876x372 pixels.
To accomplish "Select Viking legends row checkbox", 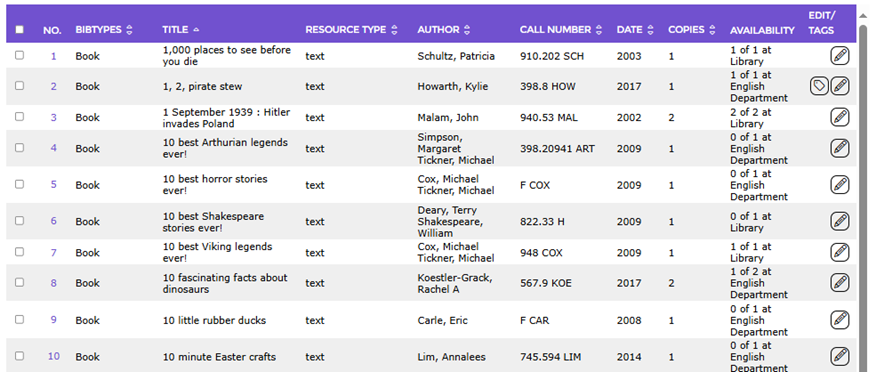I will coord(20,252).
